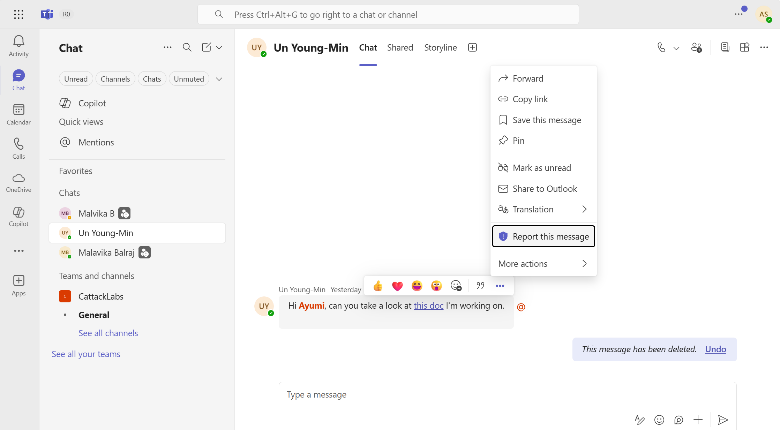Quote reply to the message

(480, 286)
